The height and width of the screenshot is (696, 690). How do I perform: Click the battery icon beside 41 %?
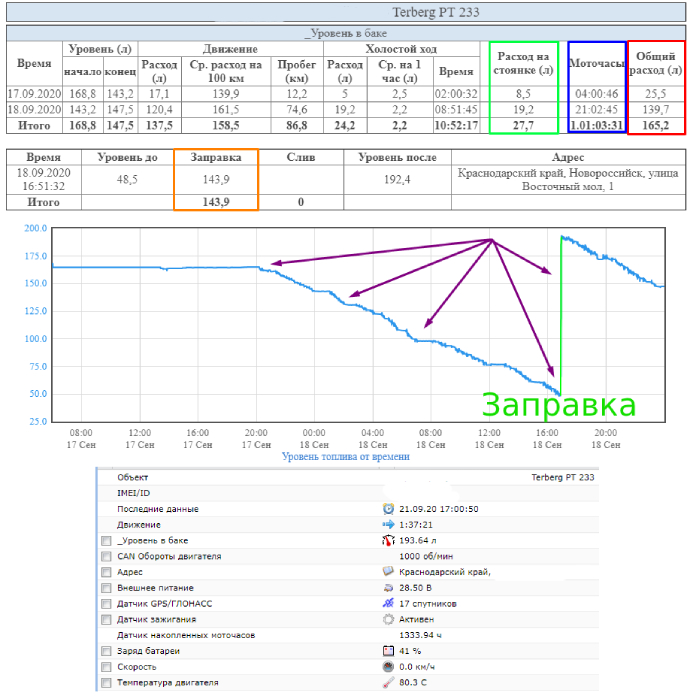click(389, 651)
